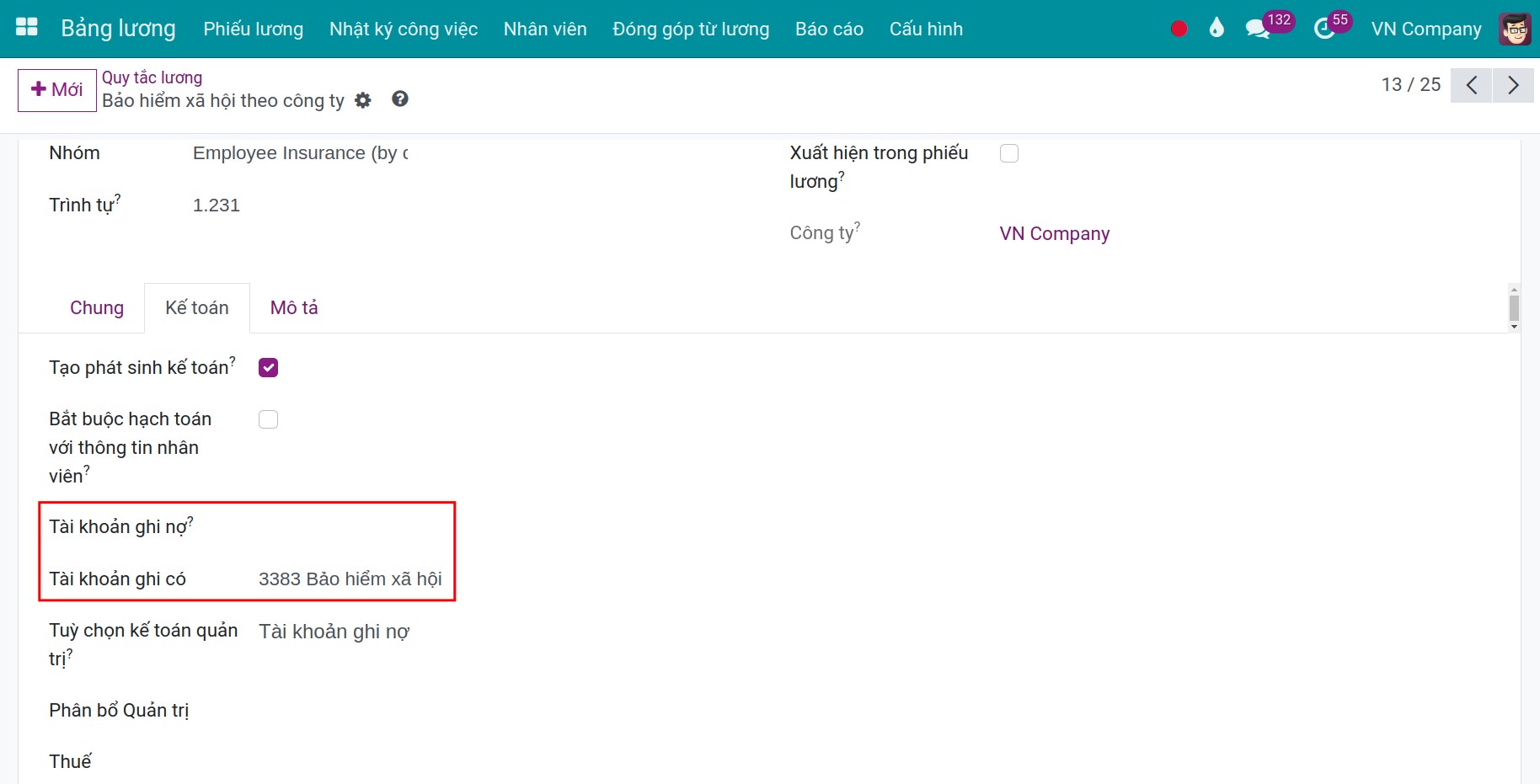Click the help question mark icon

[x=400, y=99]
